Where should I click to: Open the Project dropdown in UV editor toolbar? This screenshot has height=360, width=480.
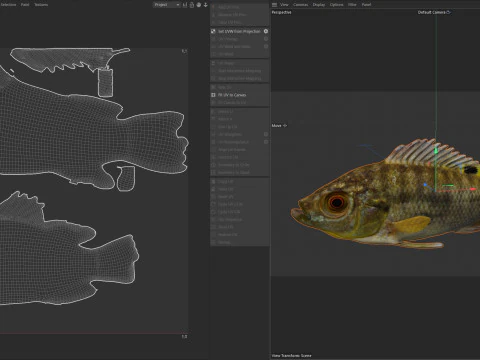167,5
